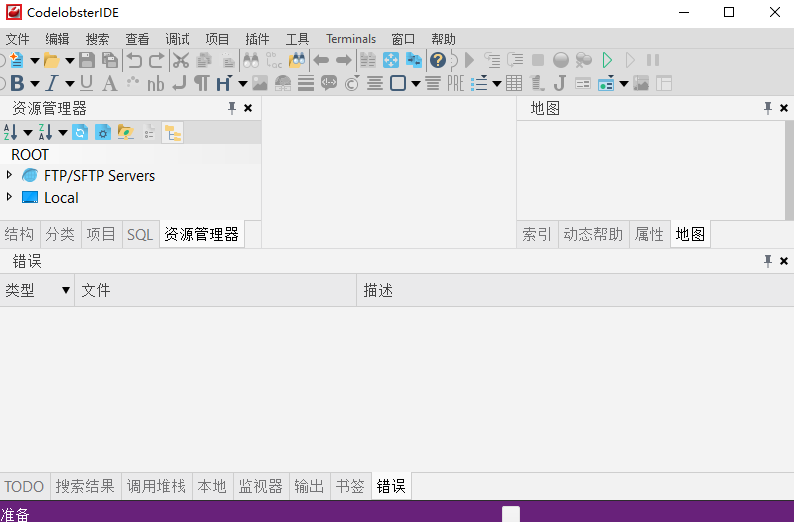Switch to the 调用堆栈 tab

[156, 486]
